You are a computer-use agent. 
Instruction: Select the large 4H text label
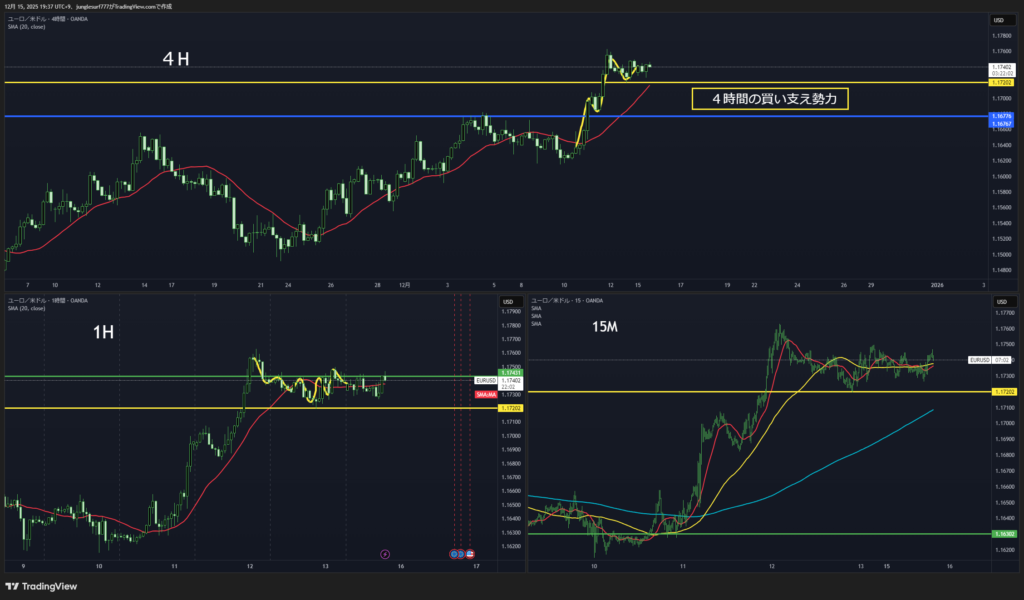coord(176,60)
